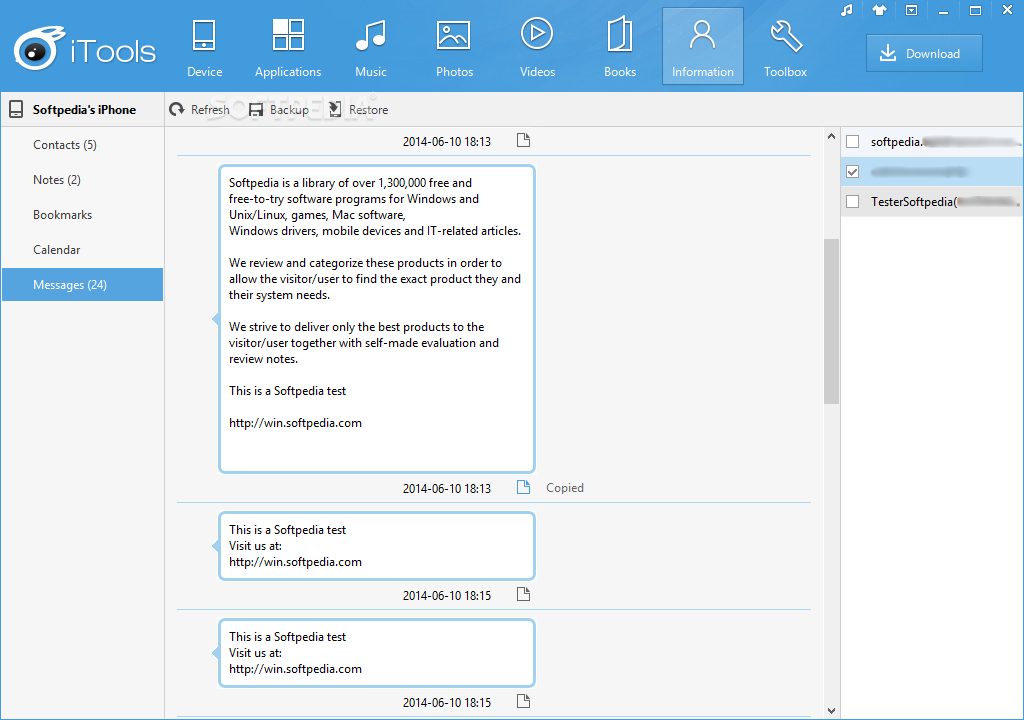
Task: Check the softpedia. conversation checkbox
Action: 852,142
